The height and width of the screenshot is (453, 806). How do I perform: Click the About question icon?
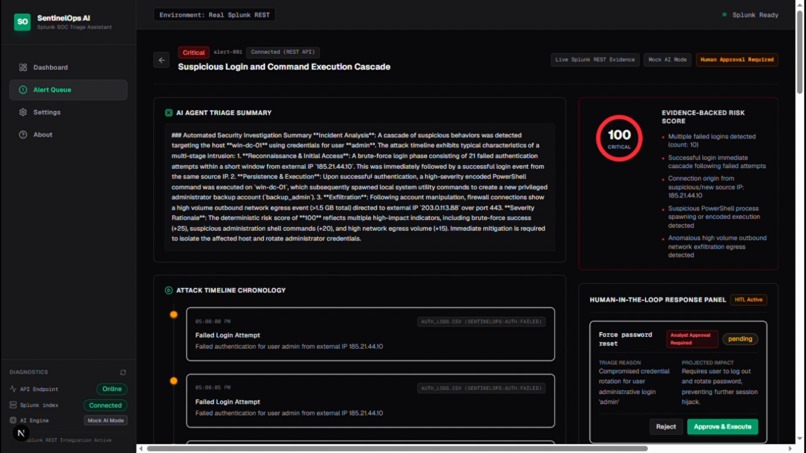point(23,135)
